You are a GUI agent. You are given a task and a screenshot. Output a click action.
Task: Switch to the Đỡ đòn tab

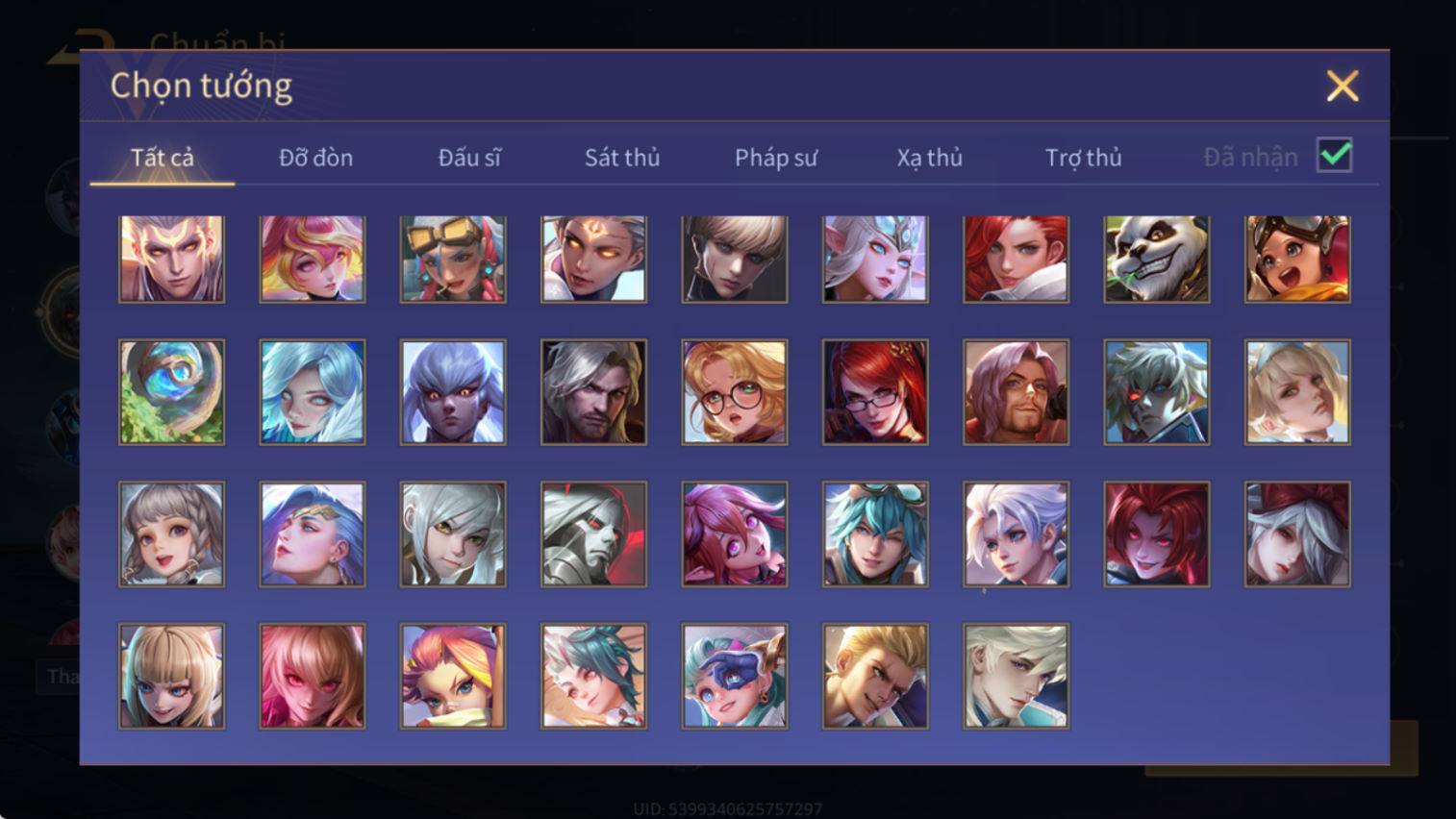[x=315, y=158]
